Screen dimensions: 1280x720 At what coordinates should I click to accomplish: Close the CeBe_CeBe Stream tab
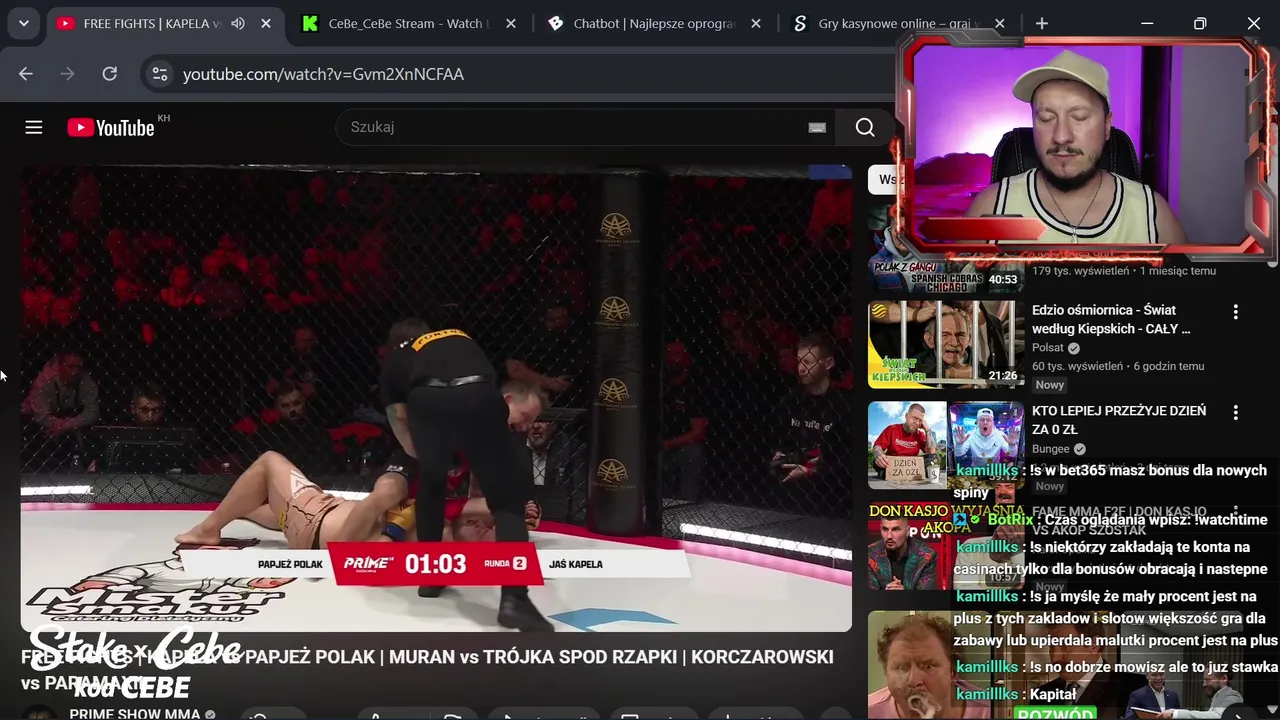click(x=510, y=23)
